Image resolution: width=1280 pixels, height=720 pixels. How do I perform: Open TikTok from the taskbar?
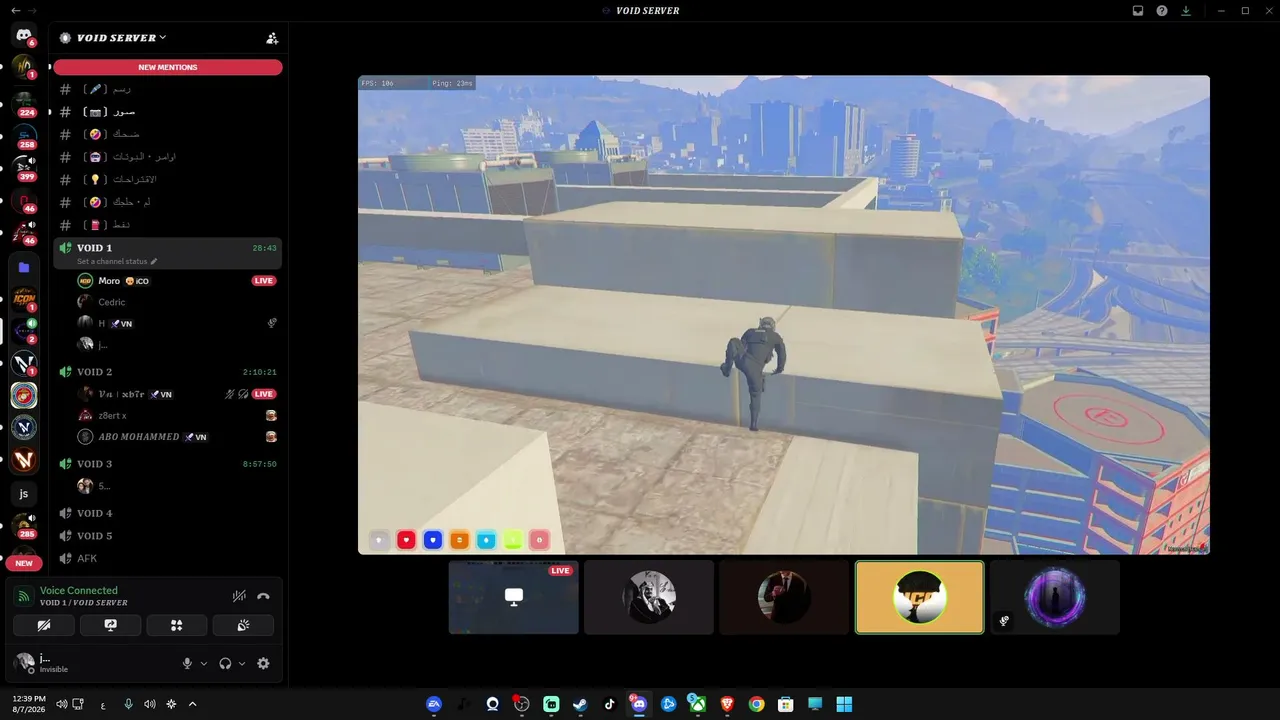point(610,704)
